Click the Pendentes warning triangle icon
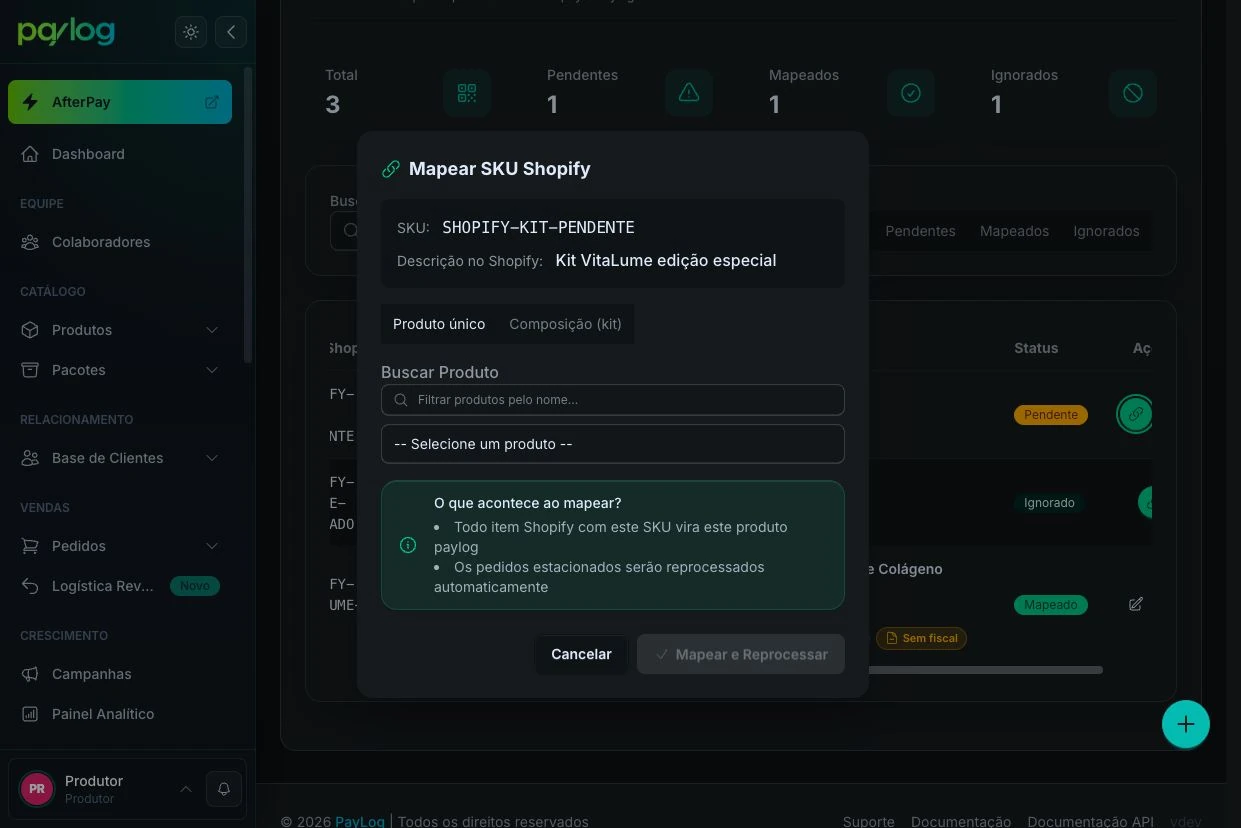 coord(689,93)
